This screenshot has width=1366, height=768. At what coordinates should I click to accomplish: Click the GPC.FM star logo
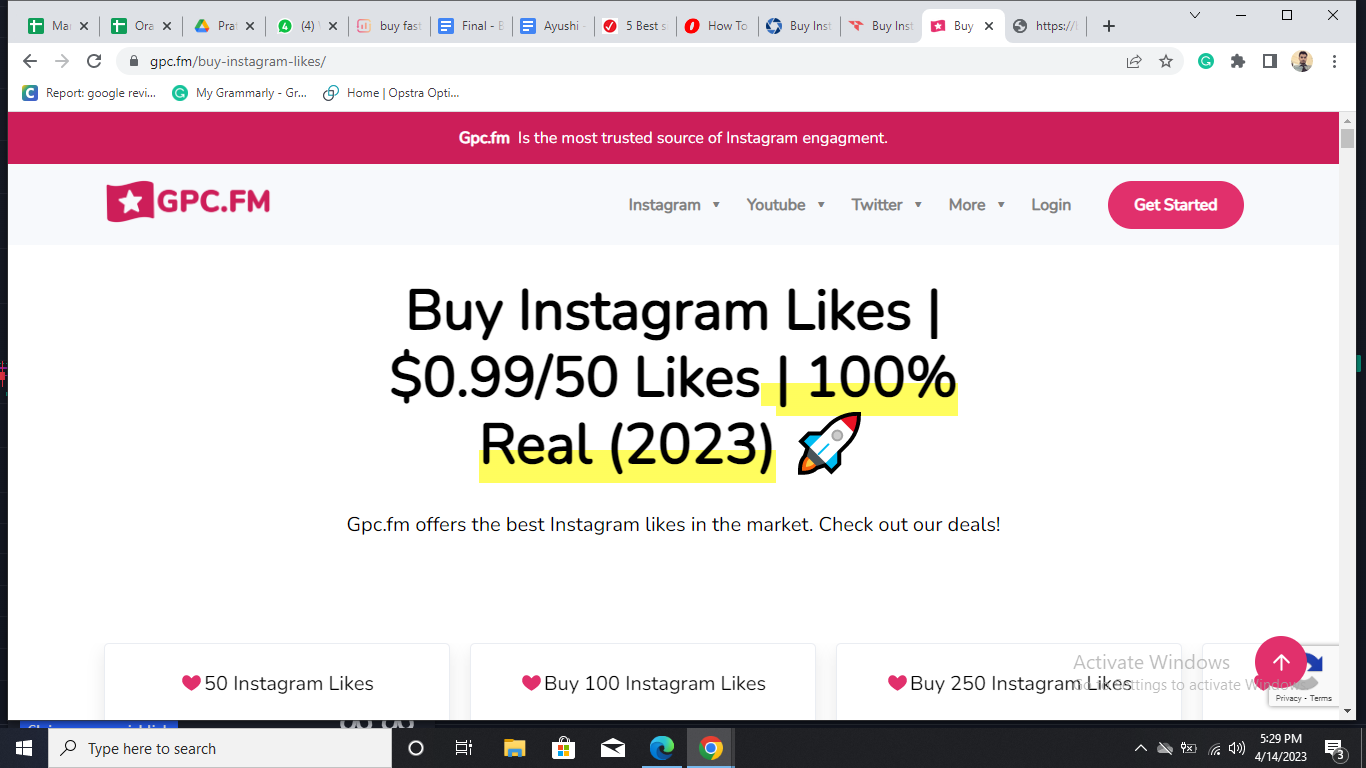188,202
